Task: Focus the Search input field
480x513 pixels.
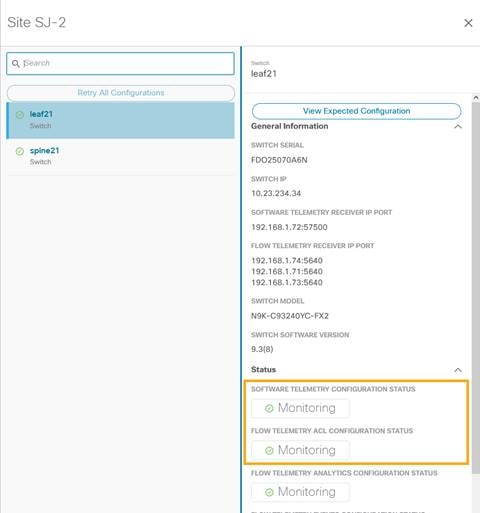Action: pos(120,63)
